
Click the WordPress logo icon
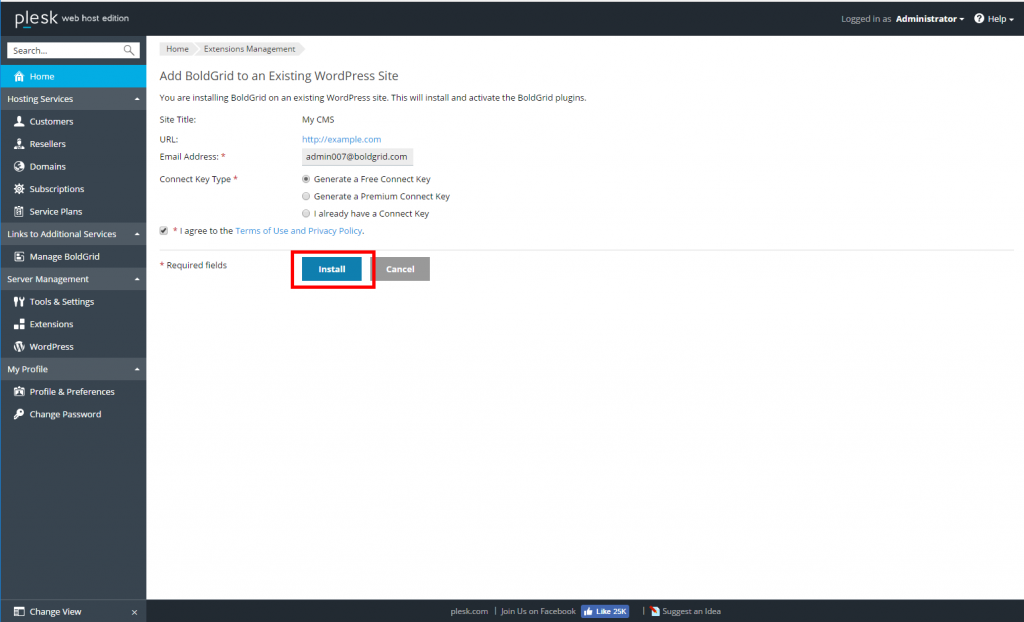tap(19, 347)
